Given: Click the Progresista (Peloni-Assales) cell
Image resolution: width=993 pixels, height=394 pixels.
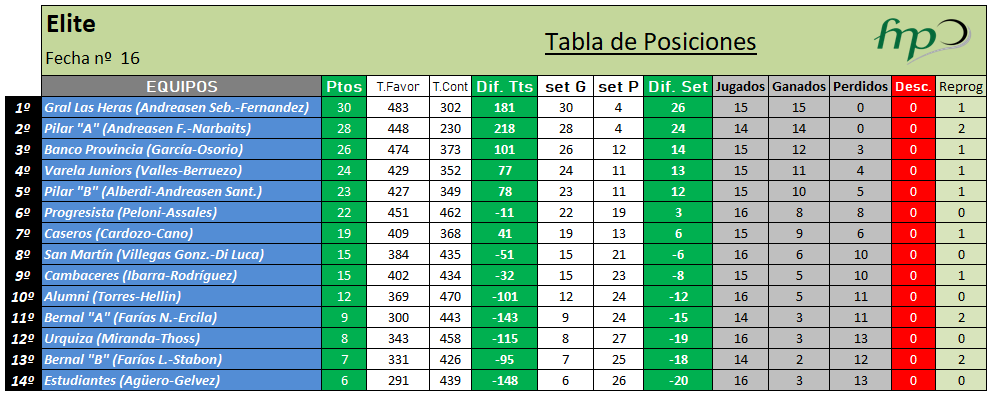Looking at the screenshot, I should point(182,212).
